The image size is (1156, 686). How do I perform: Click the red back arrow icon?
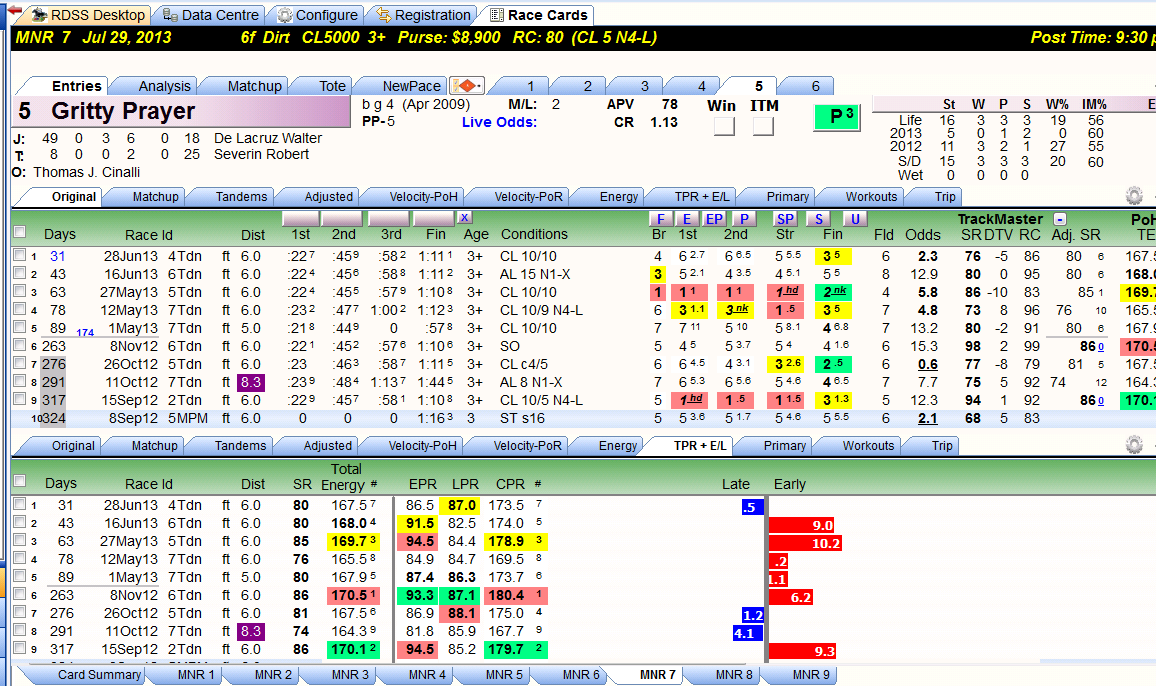tap(13, 10)
